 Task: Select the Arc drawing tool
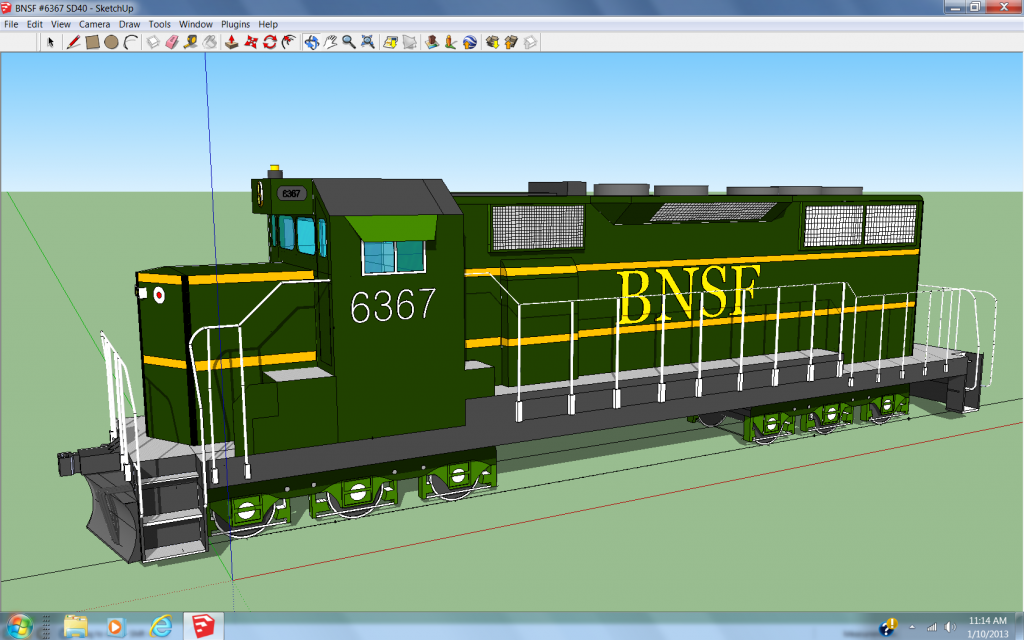coord(131,42)
